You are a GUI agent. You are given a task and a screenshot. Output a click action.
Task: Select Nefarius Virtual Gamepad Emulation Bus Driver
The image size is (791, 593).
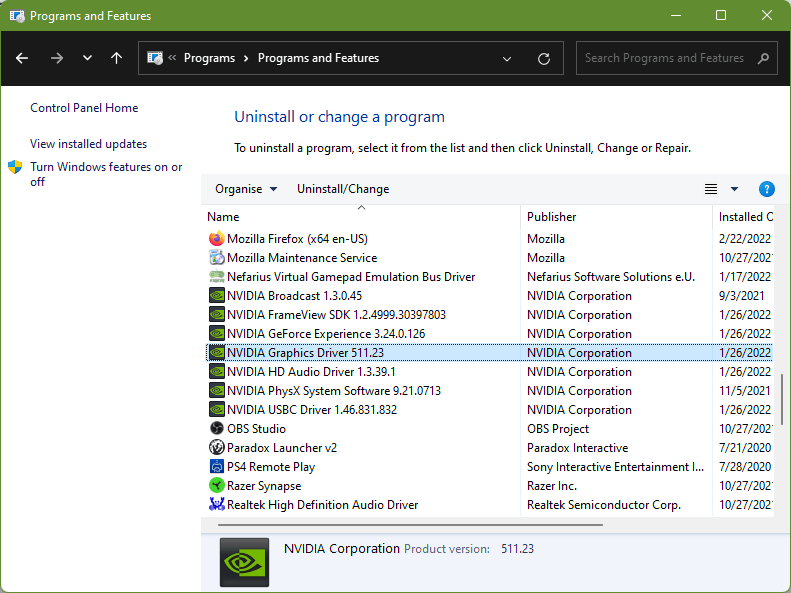[351, 277]
